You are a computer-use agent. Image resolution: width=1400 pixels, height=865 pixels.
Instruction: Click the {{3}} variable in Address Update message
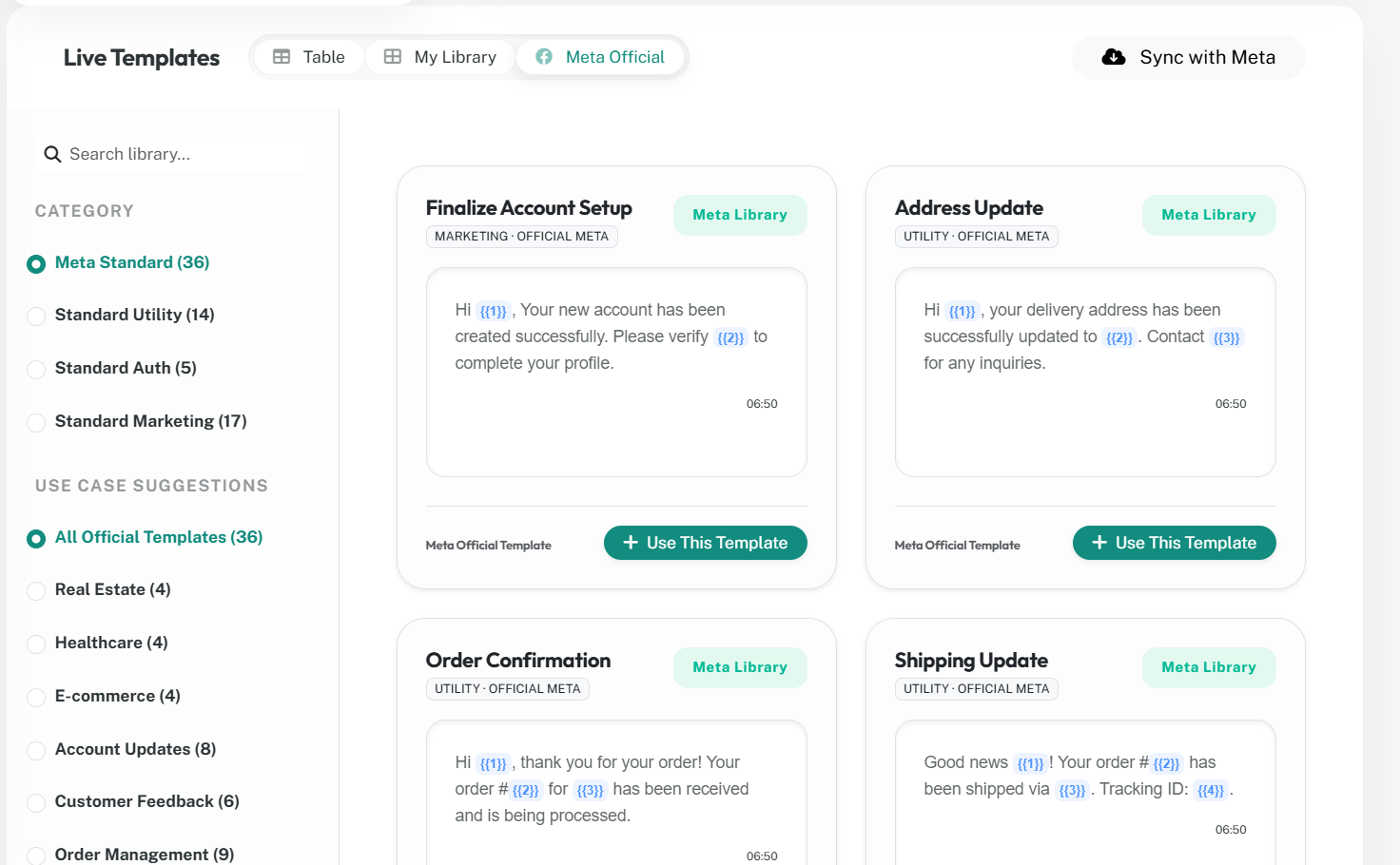tap(1227, 337)
